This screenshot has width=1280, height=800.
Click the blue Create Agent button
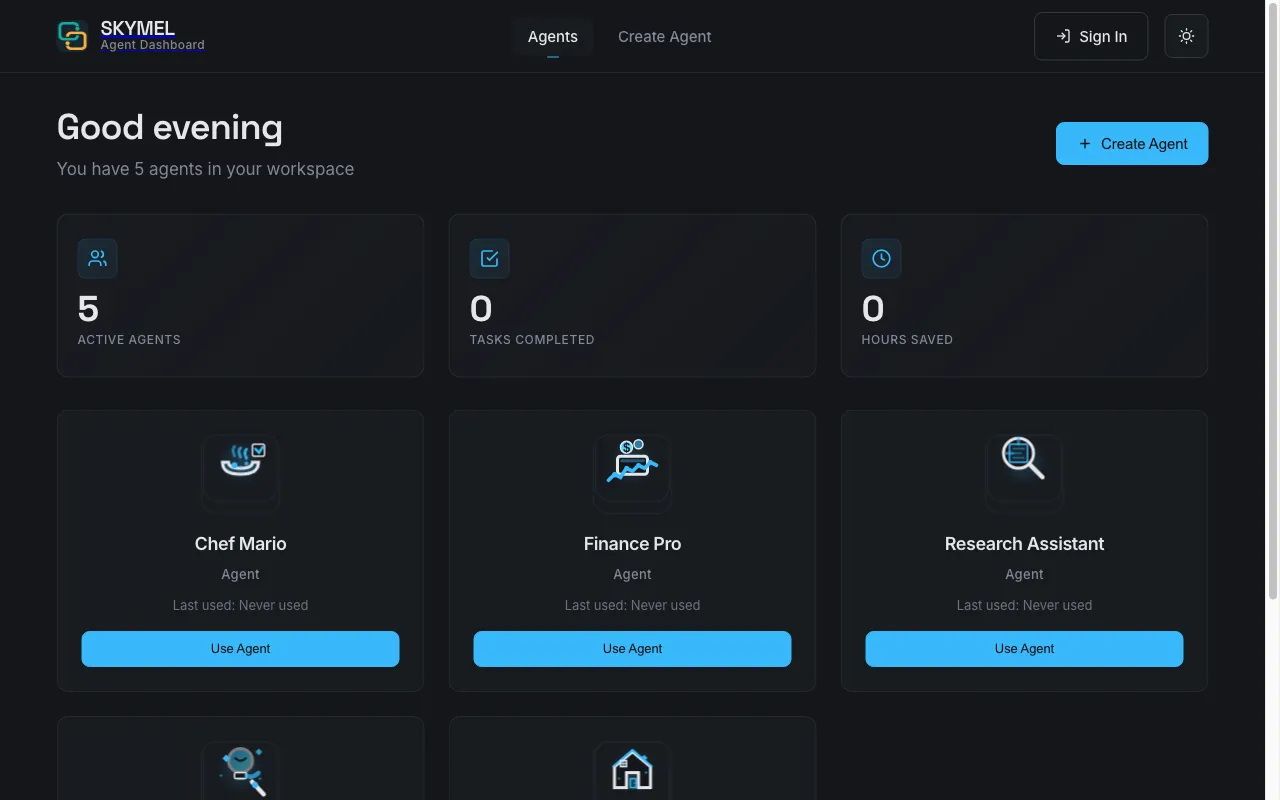point(1132,143)
